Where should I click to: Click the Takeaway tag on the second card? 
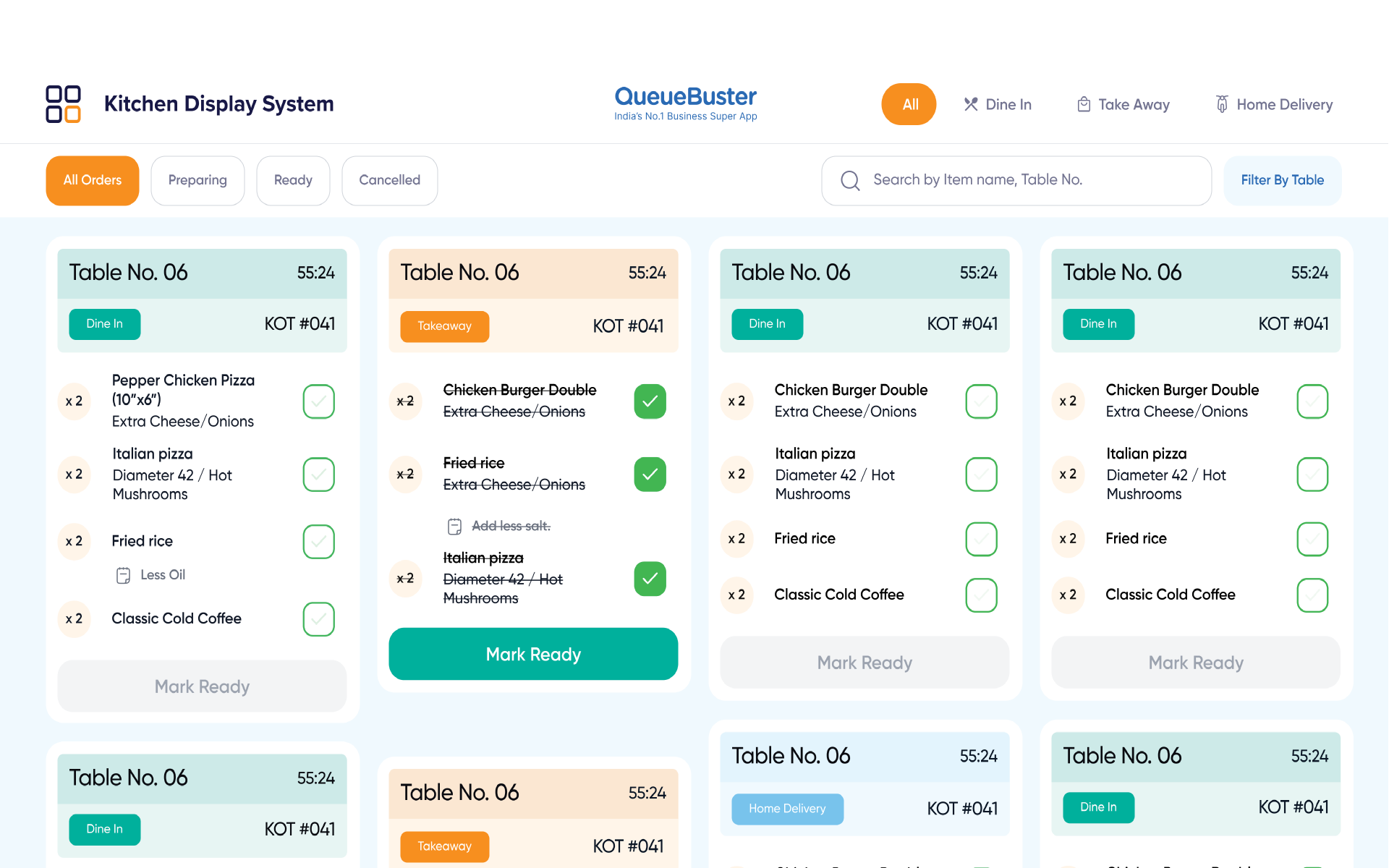444,326
